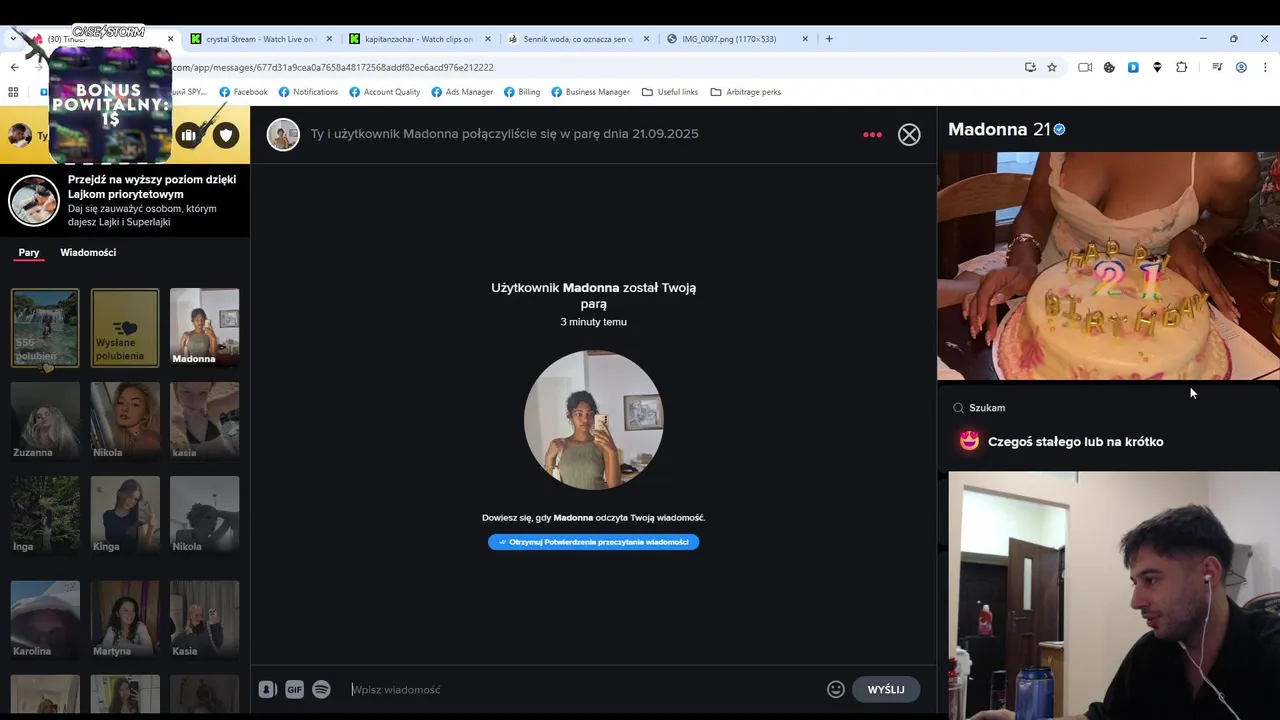Click the WYŚLIJ send button
The height and width of the screenshot is (720, 1280).
tap(886, 689)
